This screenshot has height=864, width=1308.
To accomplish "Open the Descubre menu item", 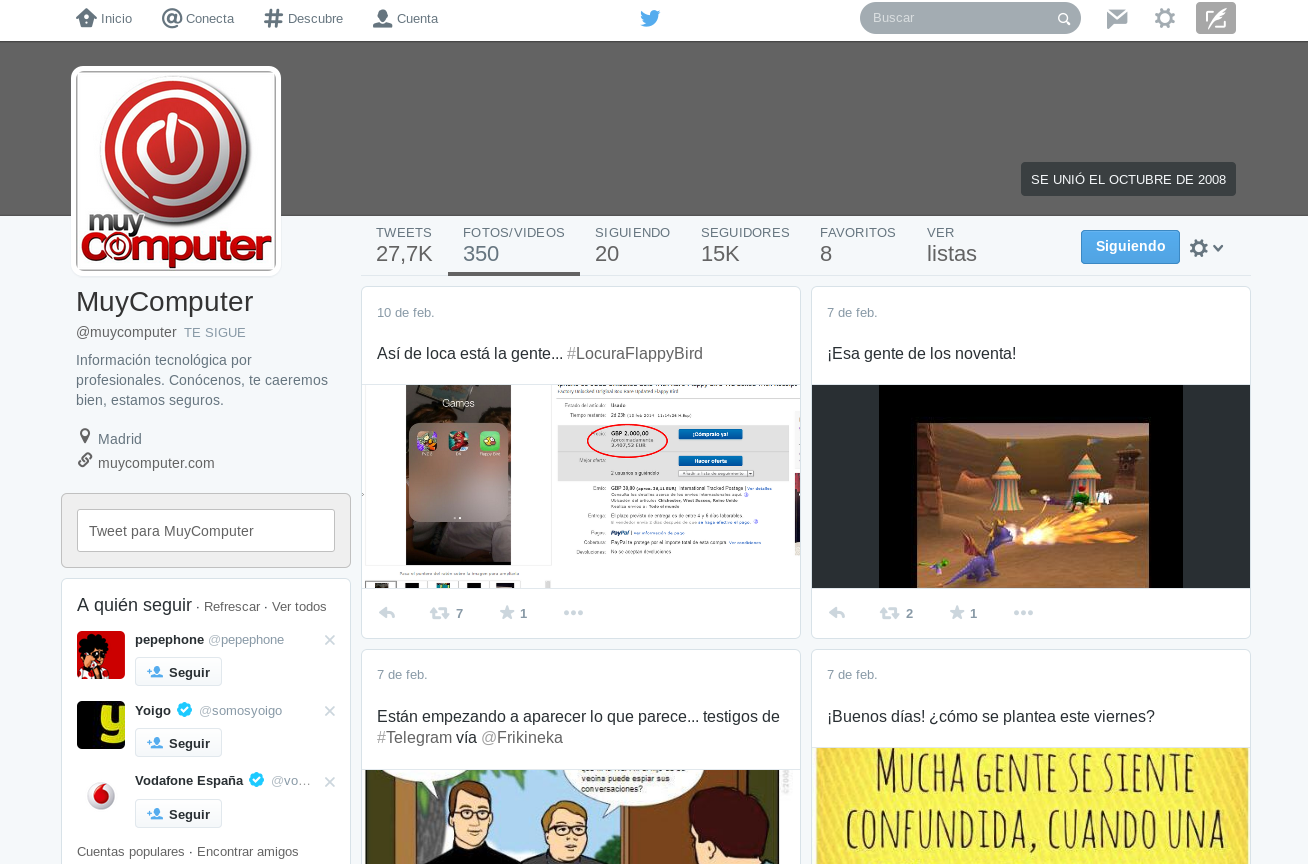I will tap(304, 18).
